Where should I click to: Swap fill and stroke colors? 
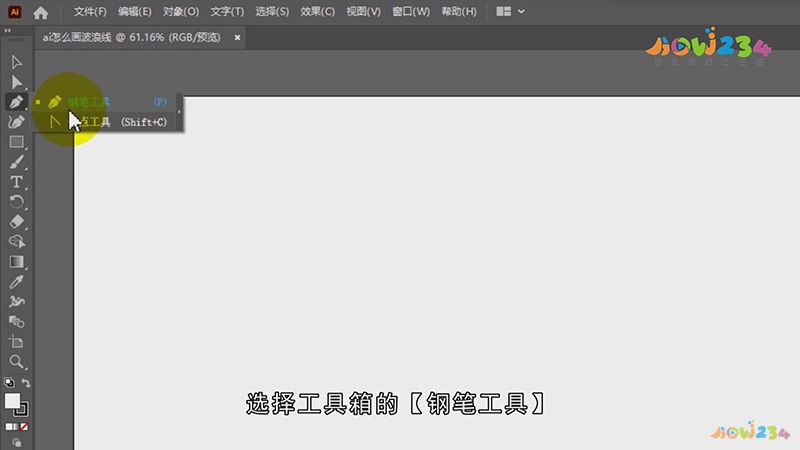pyautogui.click(x=26, y=383)
